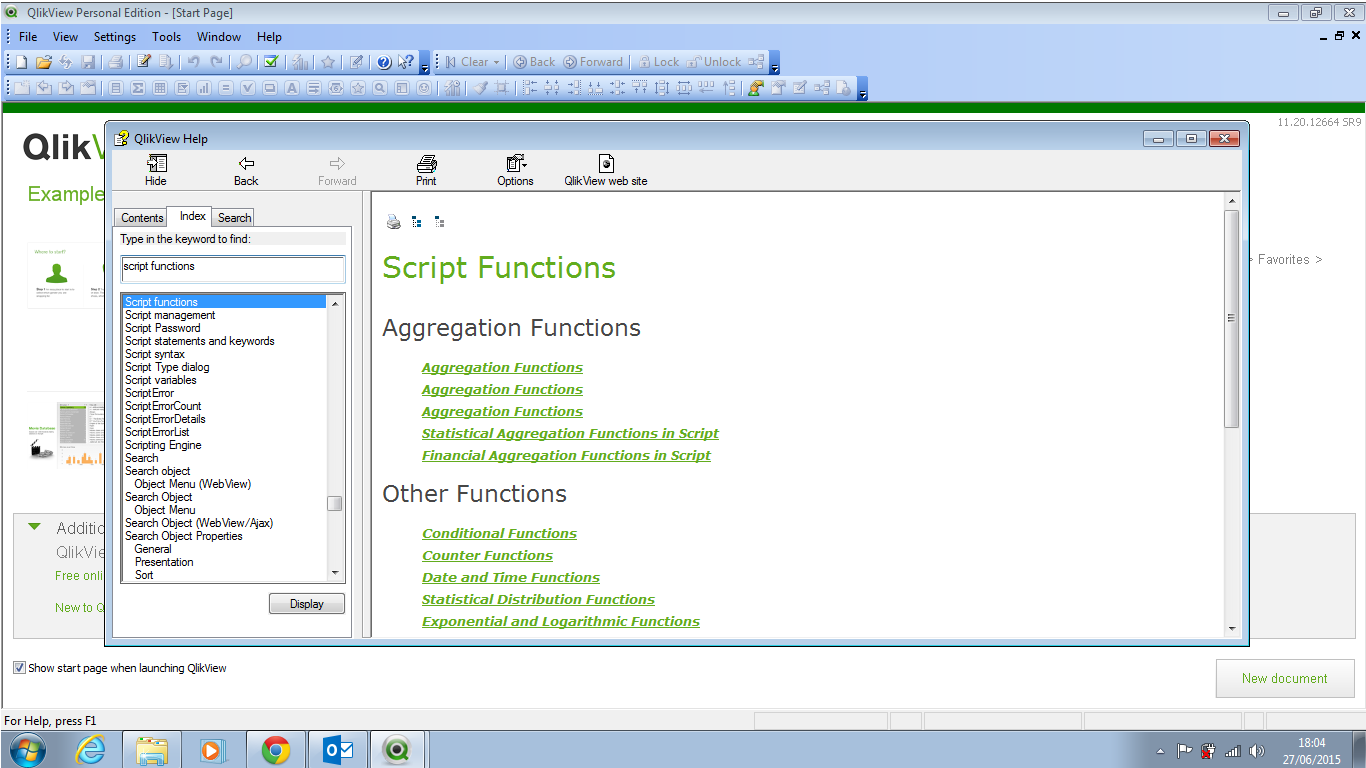Open the Help menu
Image resolution: width=1366 pixels, height=768 pixels.
[270, 37]
